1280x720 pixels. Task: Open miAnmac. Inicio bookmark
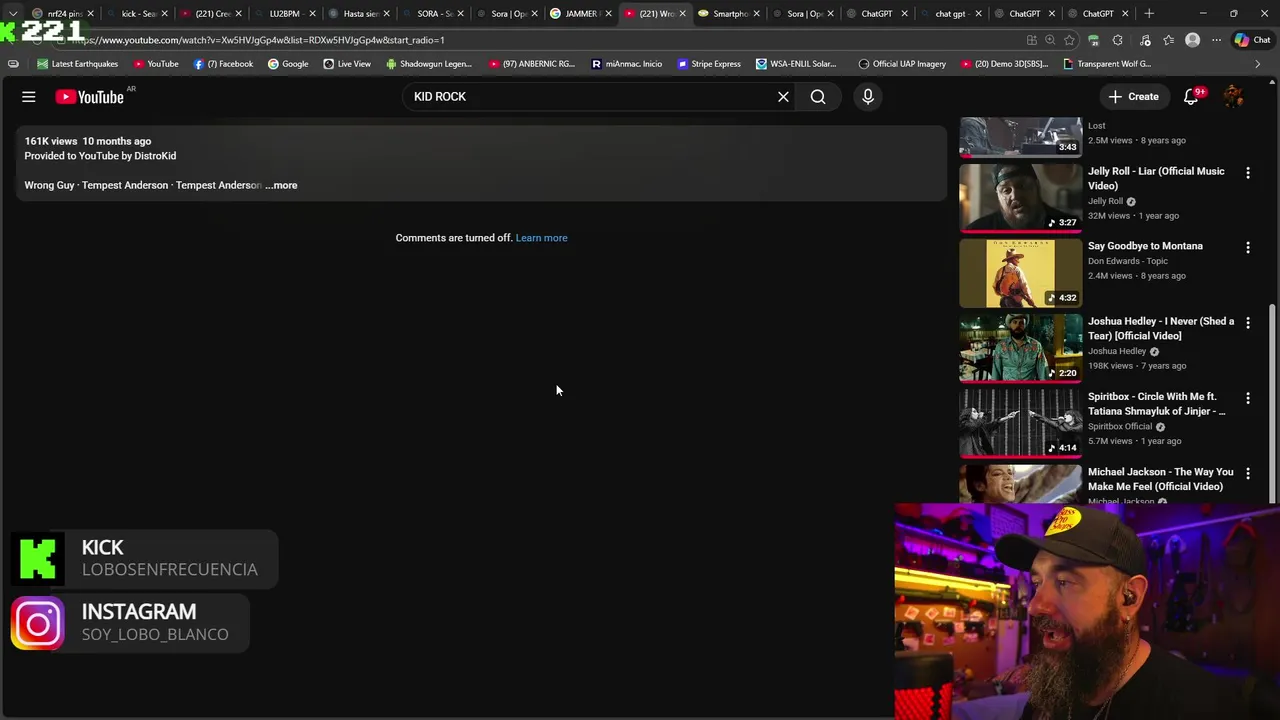627,64
